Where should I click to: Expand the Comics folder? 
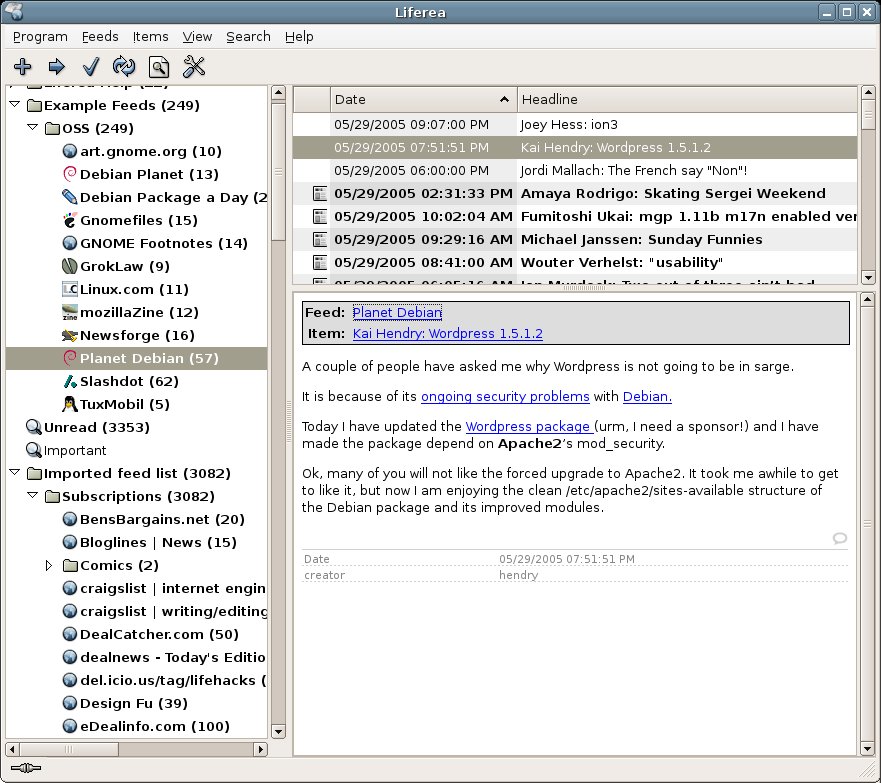click(49, 565)
